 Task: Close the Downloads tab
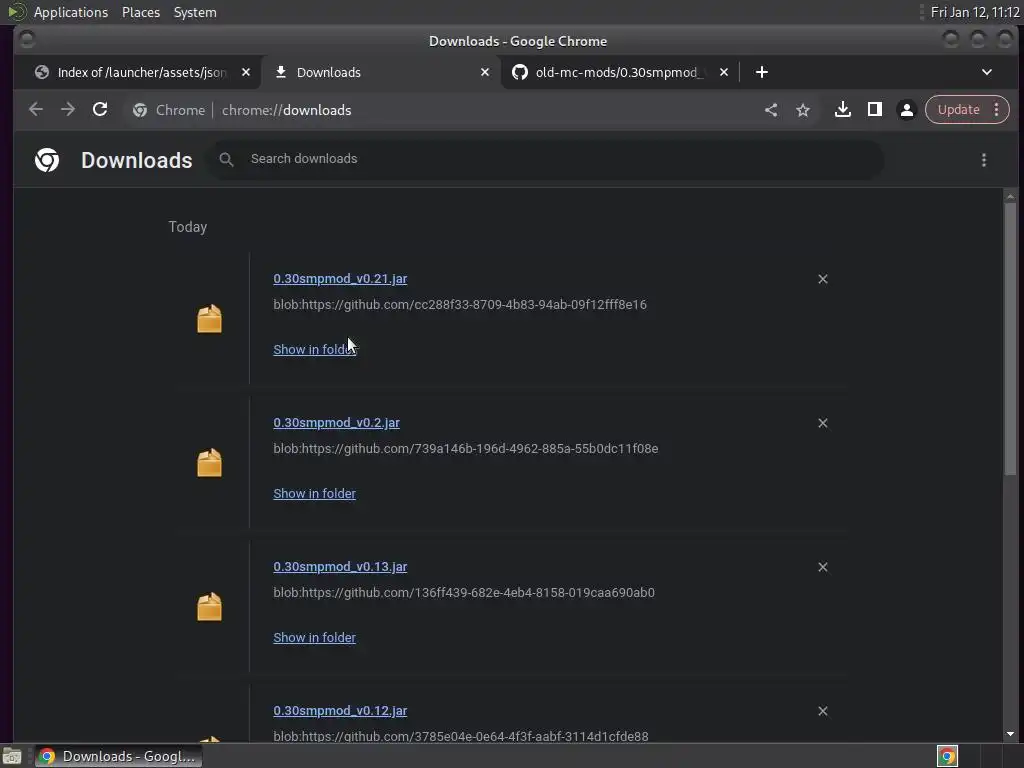(485, 72)
